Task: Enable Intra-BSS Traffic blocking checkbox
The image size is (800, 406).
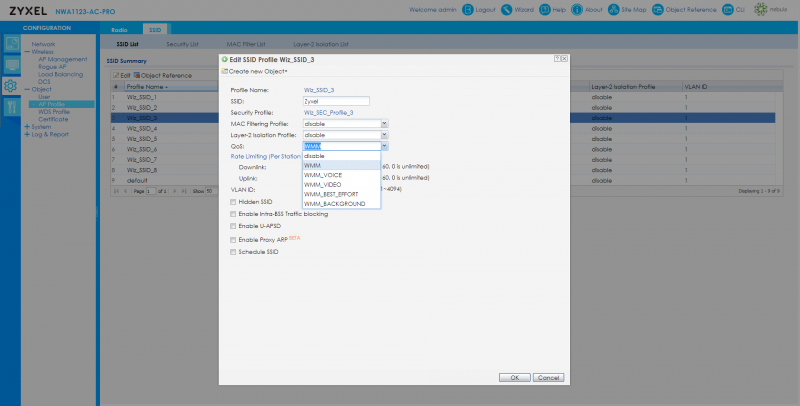Action: (x=233, y=214)
